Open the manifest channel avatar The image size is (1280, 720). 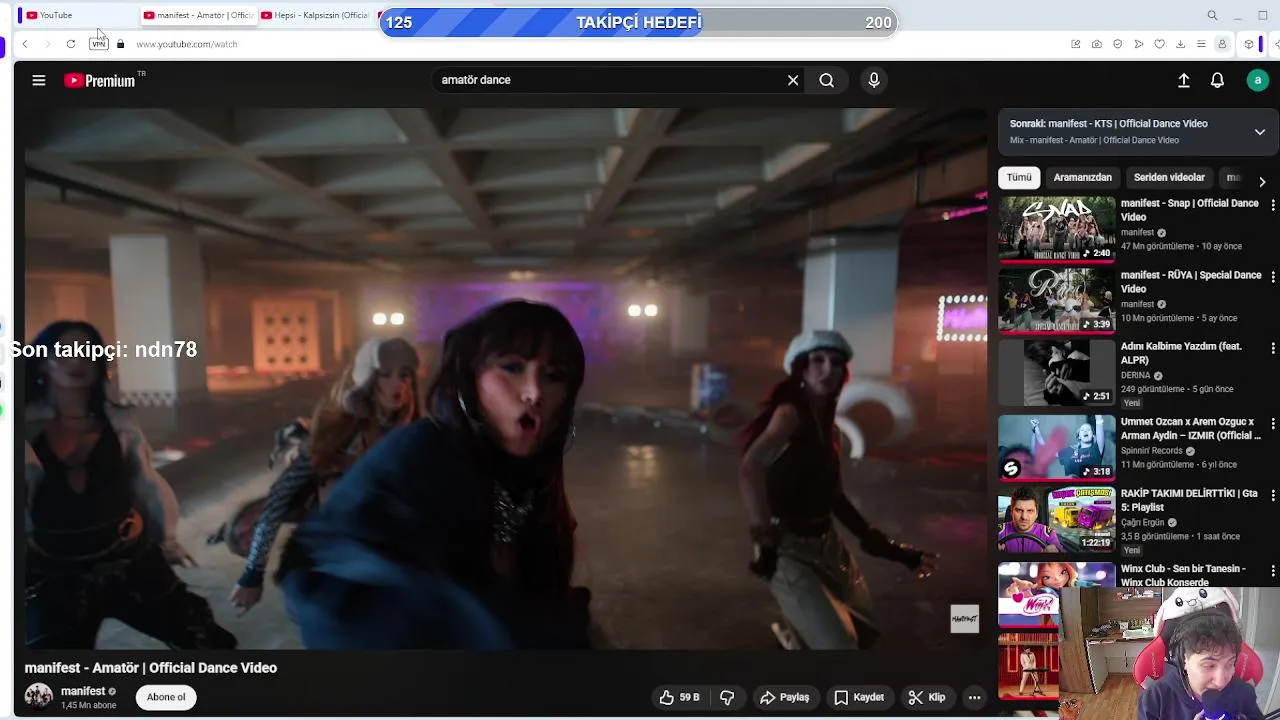39,697
